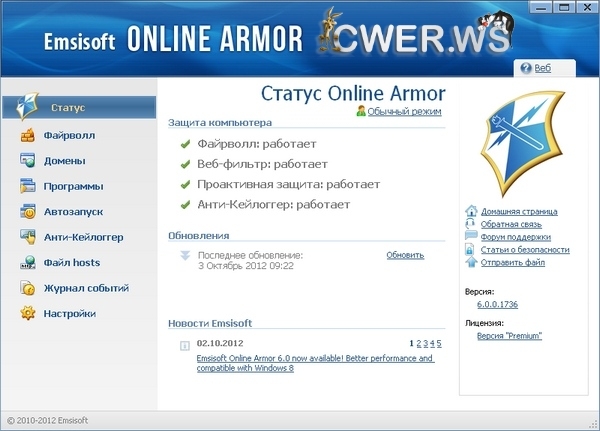600x431 pixels.
Task: Click the Анти-Кейлоггер hand icon
Action: click(28, 237)
